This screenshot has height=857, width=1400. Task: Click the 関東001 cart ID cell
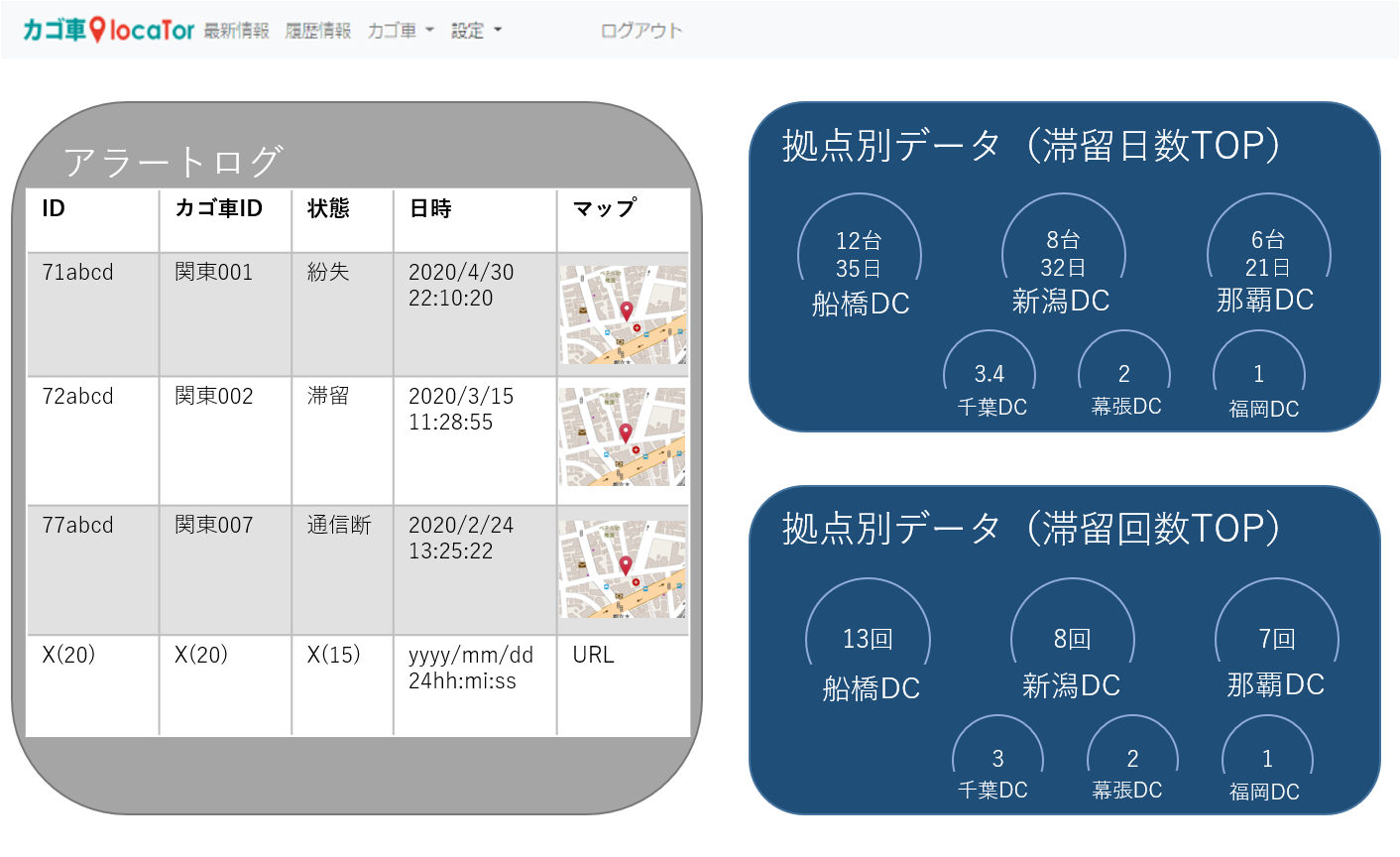[x=225, y=314]
